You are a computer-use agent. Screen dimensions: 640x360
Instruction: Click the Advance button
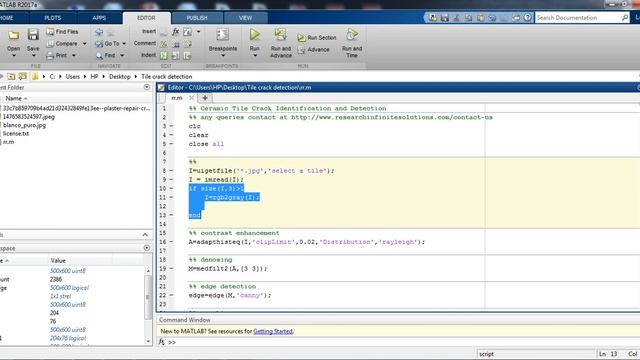[313, 49]
